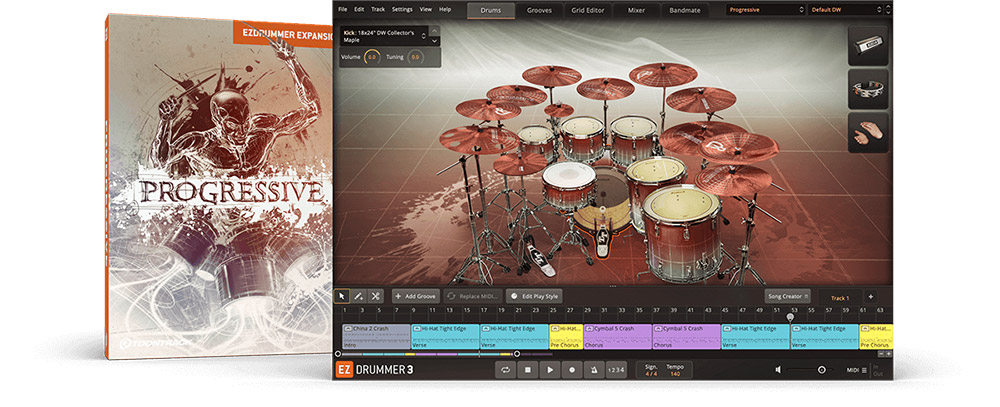Screen dimensions: 1000x407
Task: Click the Edit Play Style button
Action: pos(534,297)
